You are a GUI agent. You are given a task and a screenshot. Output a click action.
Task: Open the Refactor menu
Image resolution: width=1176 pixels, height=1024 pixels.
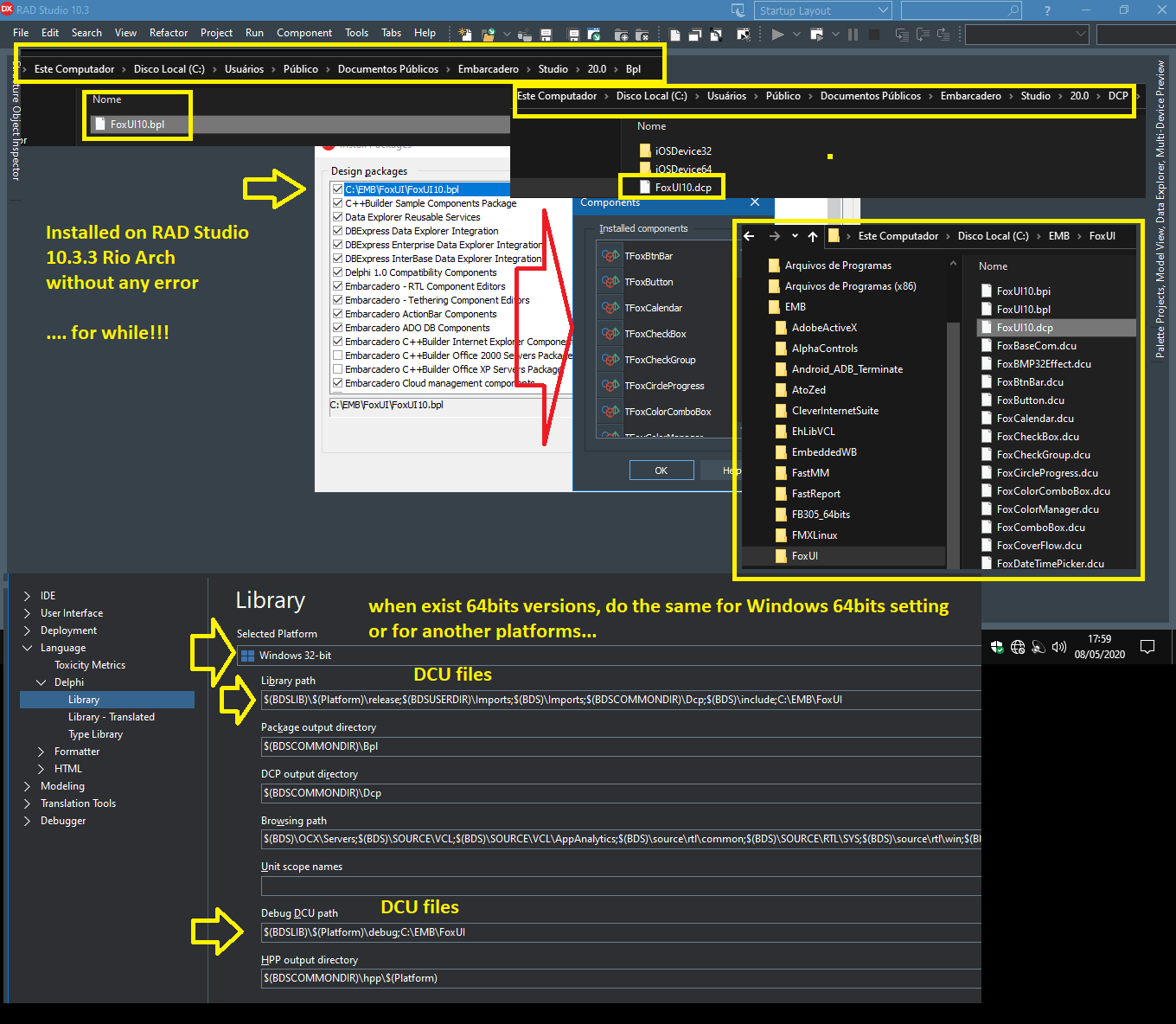(169, 33)
